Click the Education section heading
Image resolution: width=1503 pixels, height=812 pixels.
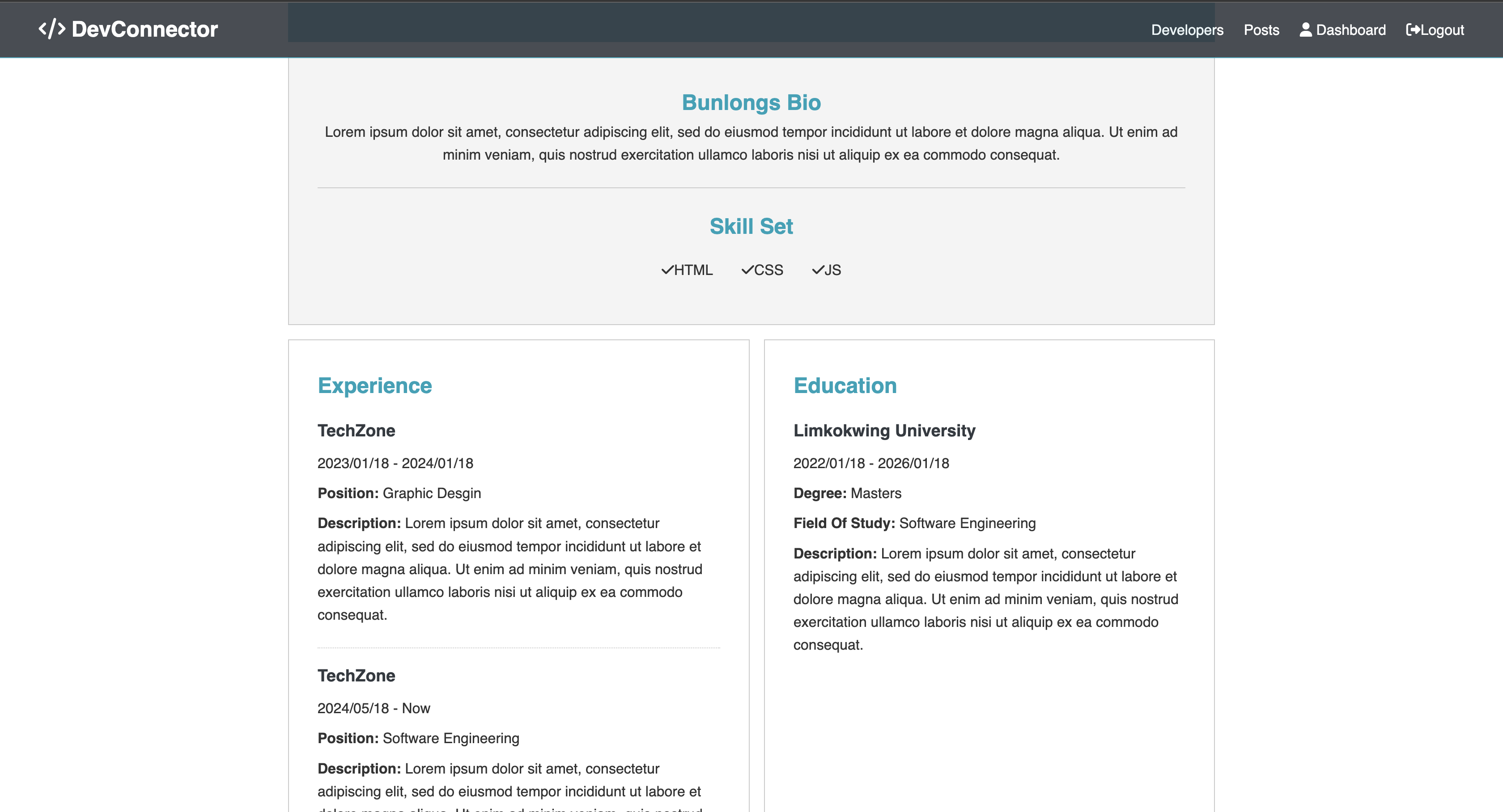pos(844,385)
